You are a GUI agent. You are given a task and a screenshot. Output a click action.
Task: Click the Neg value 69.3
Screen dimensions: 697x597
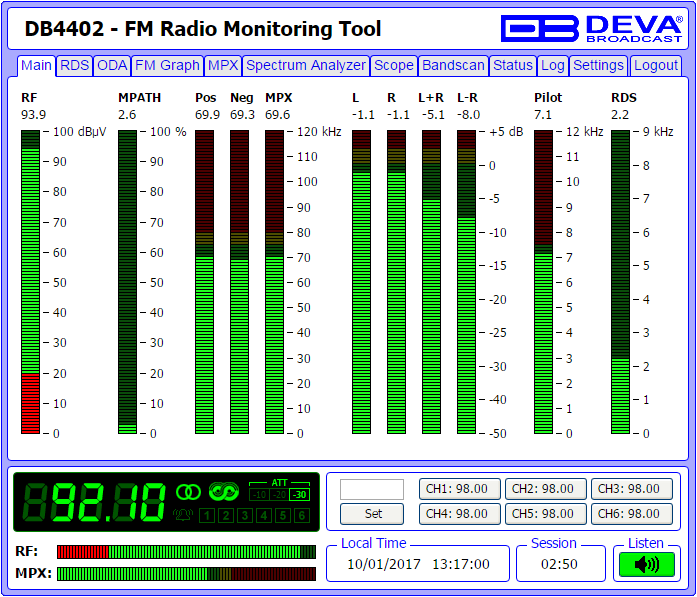242,115
